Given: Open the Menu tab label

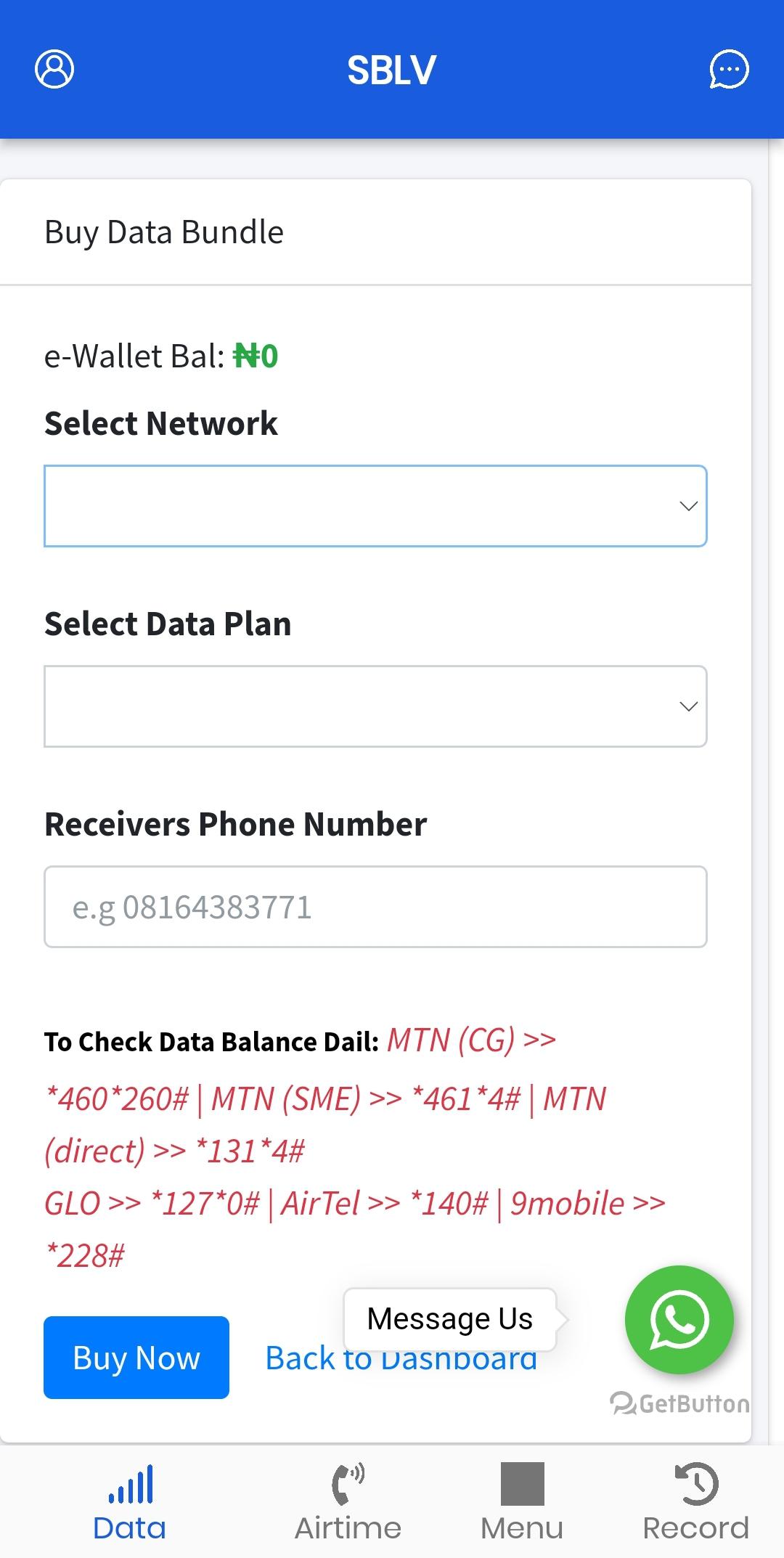Looking at the screenshot, I should (522, 1528).
